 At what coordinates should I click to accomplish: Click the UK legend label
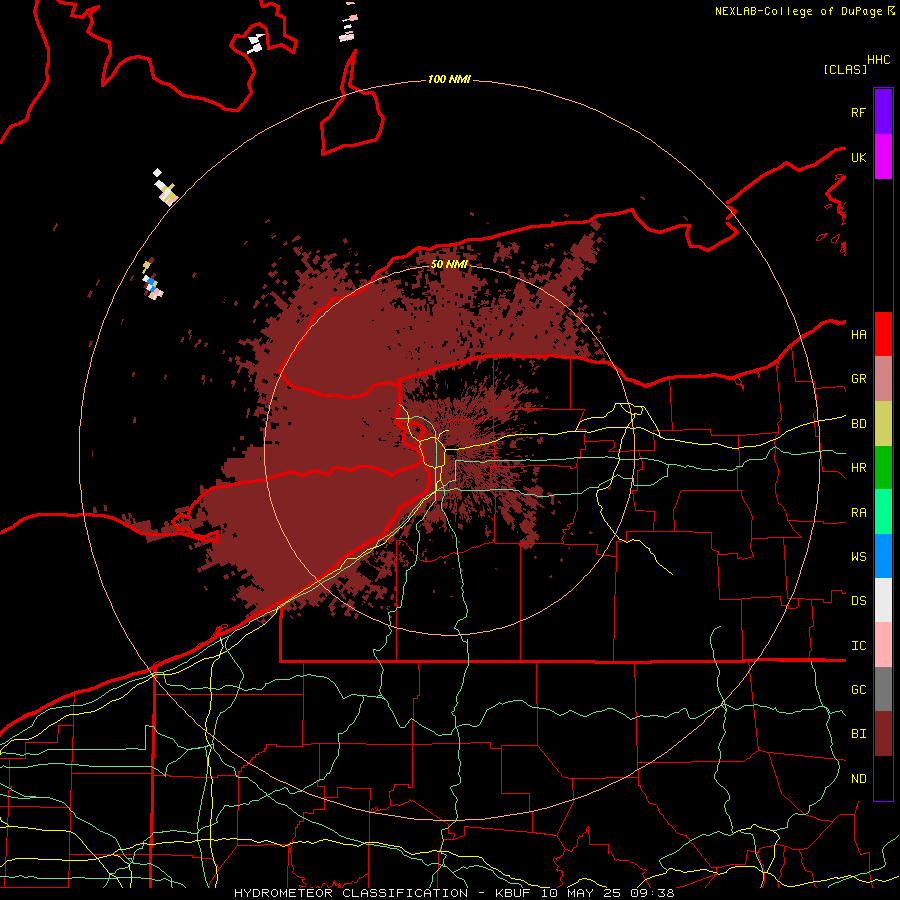point(858,157)
